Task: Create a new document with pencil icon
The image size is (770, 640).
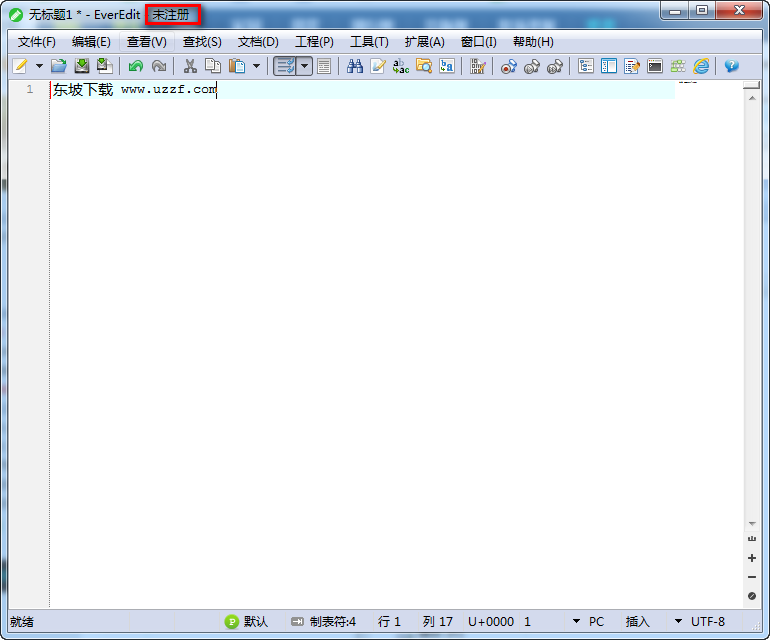Action: tap(20, 66)
